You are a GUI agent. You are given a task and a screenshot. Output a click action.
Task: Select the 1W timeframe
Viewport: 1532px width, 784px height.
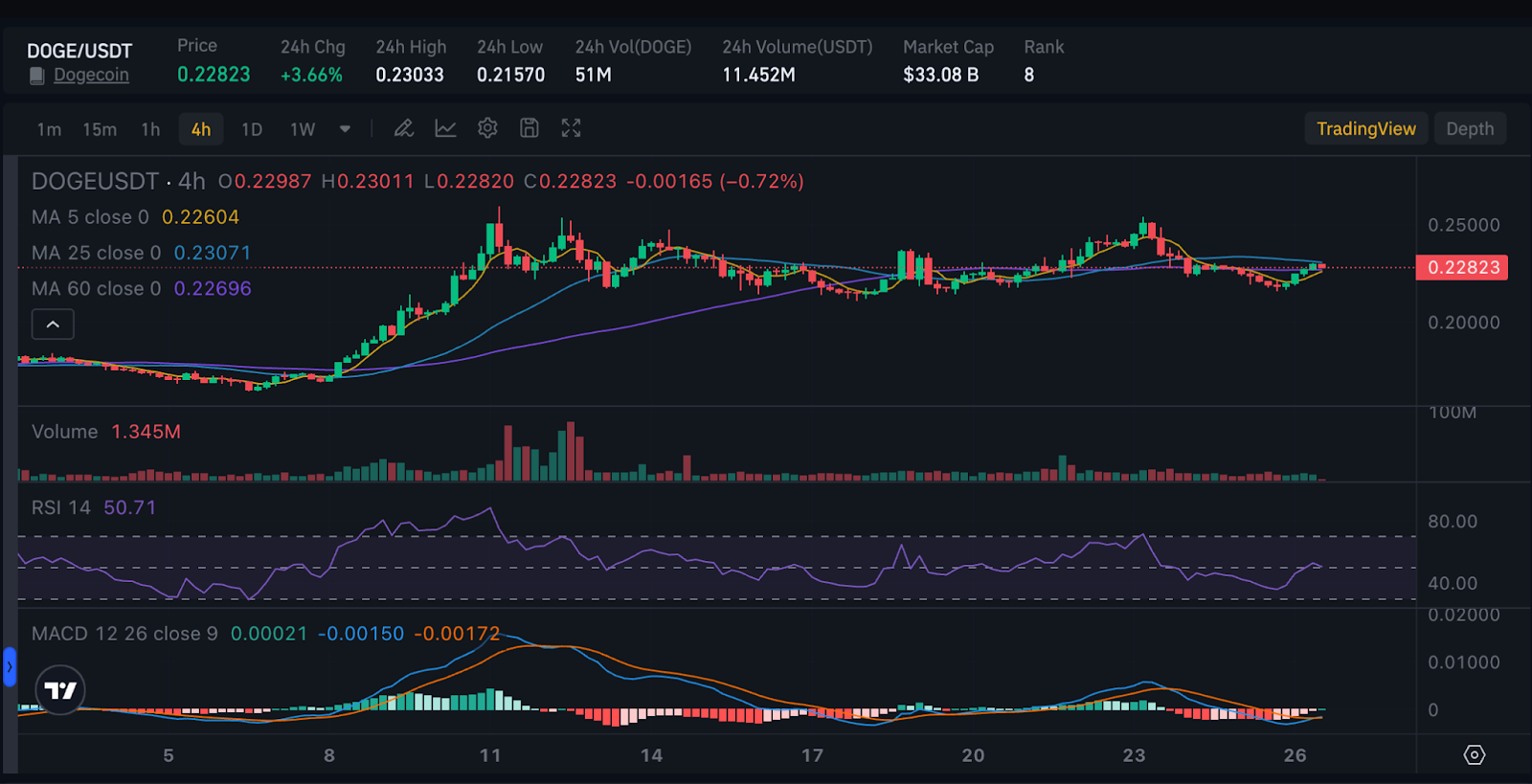(303, 129)
